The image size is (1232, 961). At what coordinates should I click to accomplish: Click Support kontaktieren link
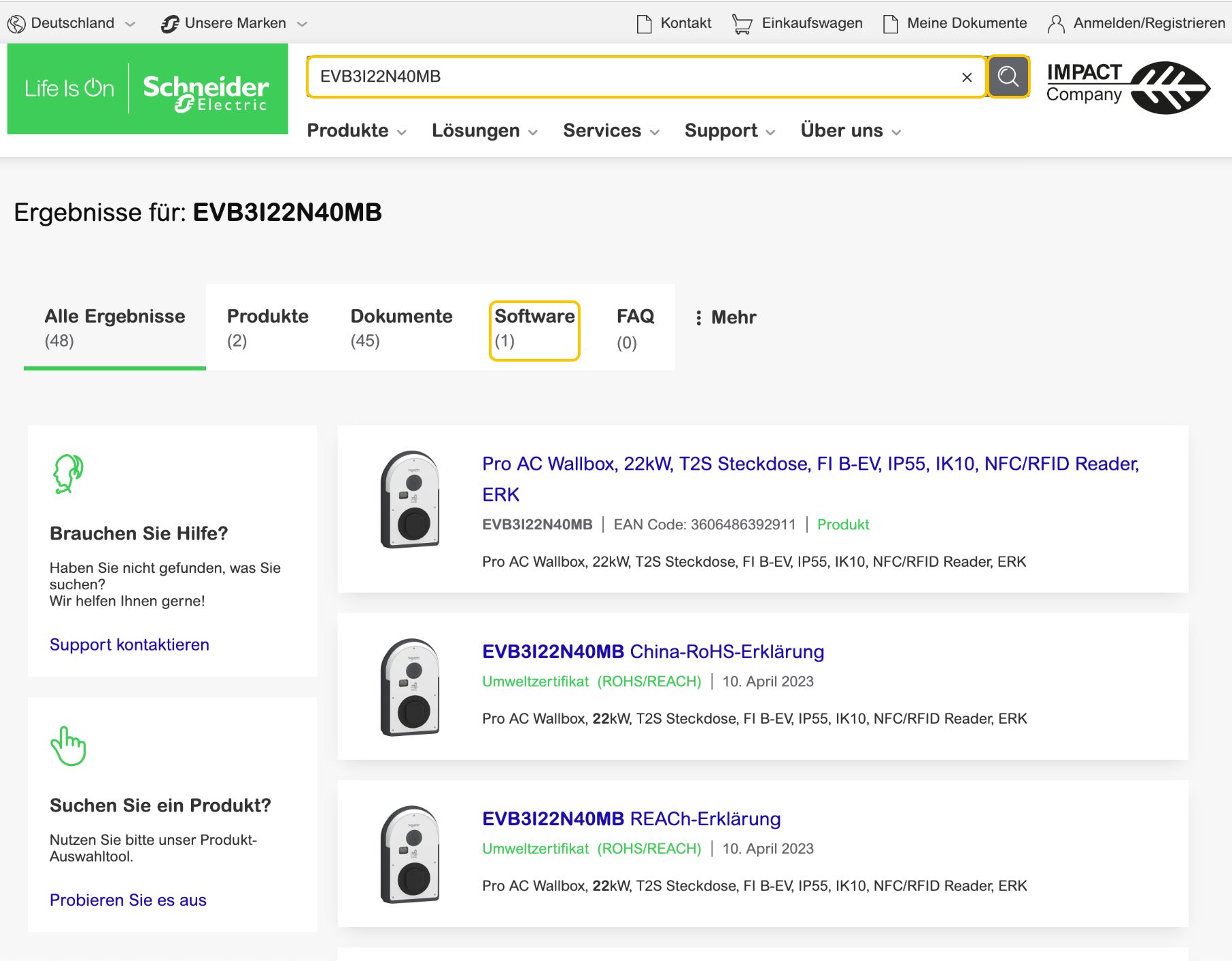pyautogui.click(x=129, y=644)
